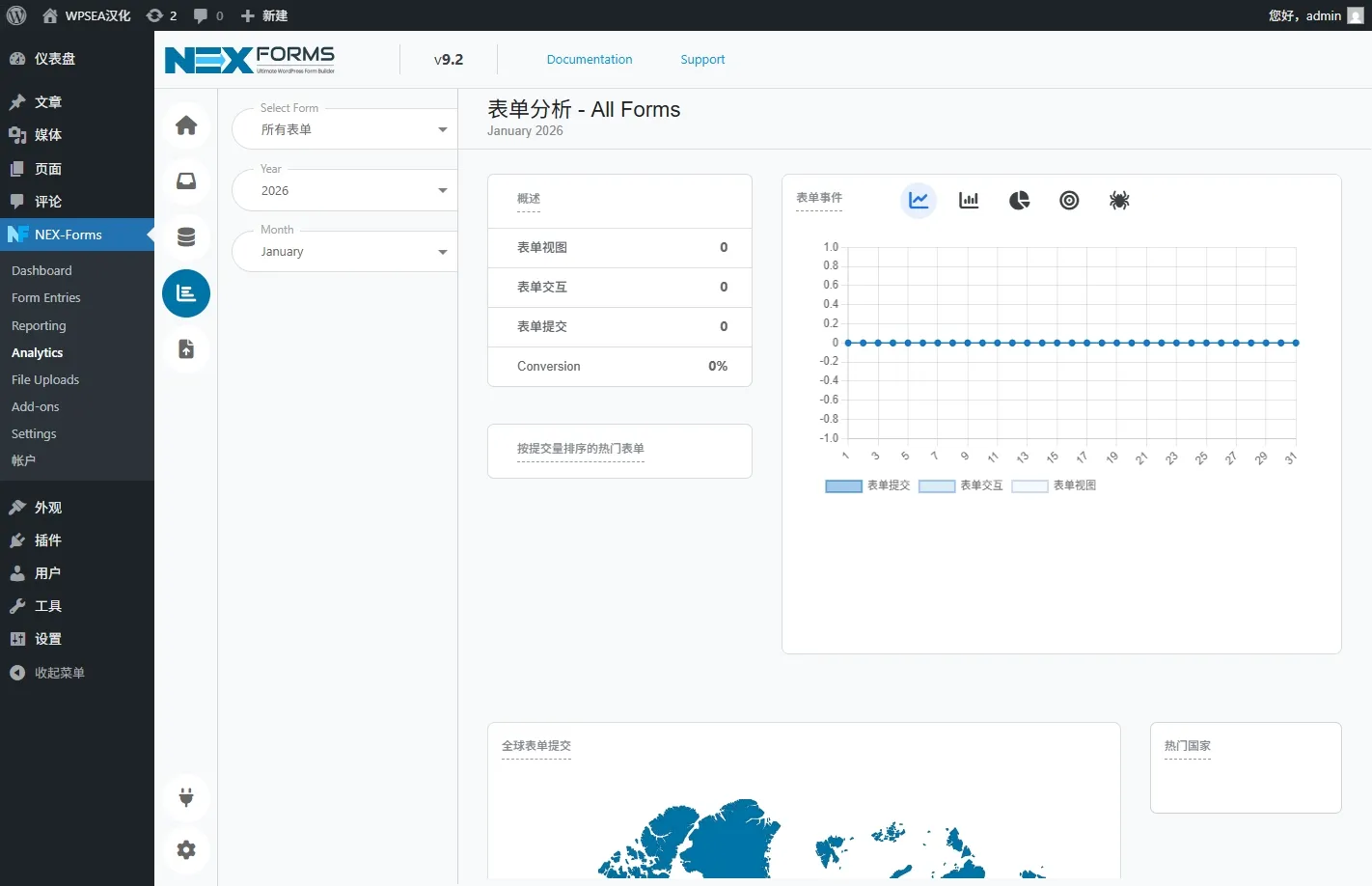
Task: Select the target-shaped doughnut chart icon
Action: (x=1069, y=201)
